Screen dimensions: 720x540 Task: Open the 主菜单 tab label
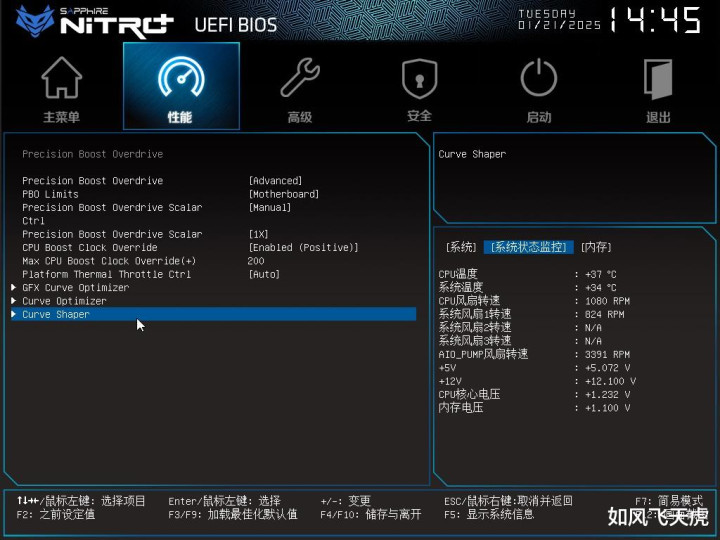tap(62, 117)
